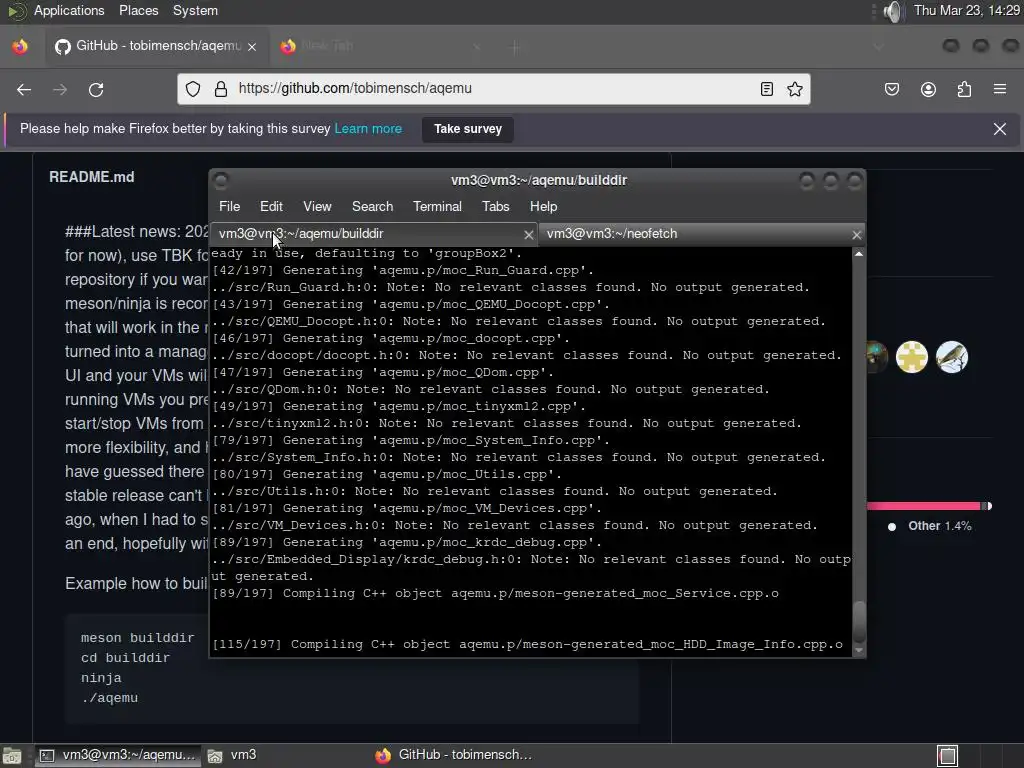
Task: Click the Thu Mar 23 clock
Action: click(967, 10)
